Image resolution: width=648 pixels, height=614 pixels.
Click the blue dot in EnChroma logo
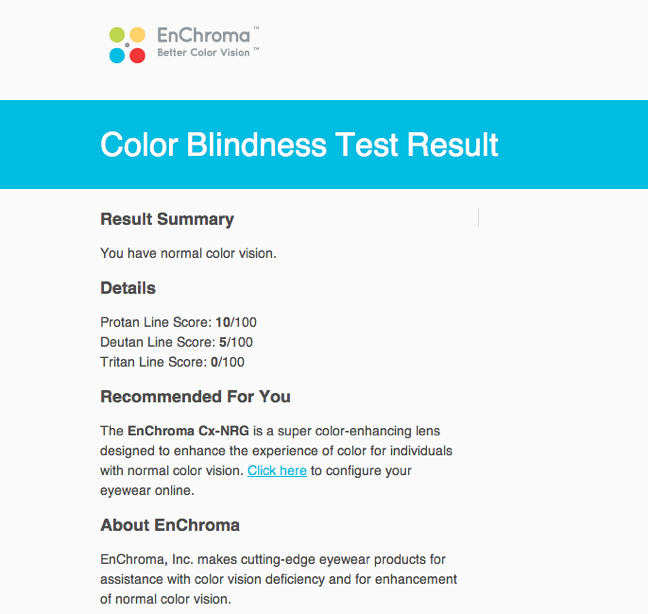[x=117, y=55]
